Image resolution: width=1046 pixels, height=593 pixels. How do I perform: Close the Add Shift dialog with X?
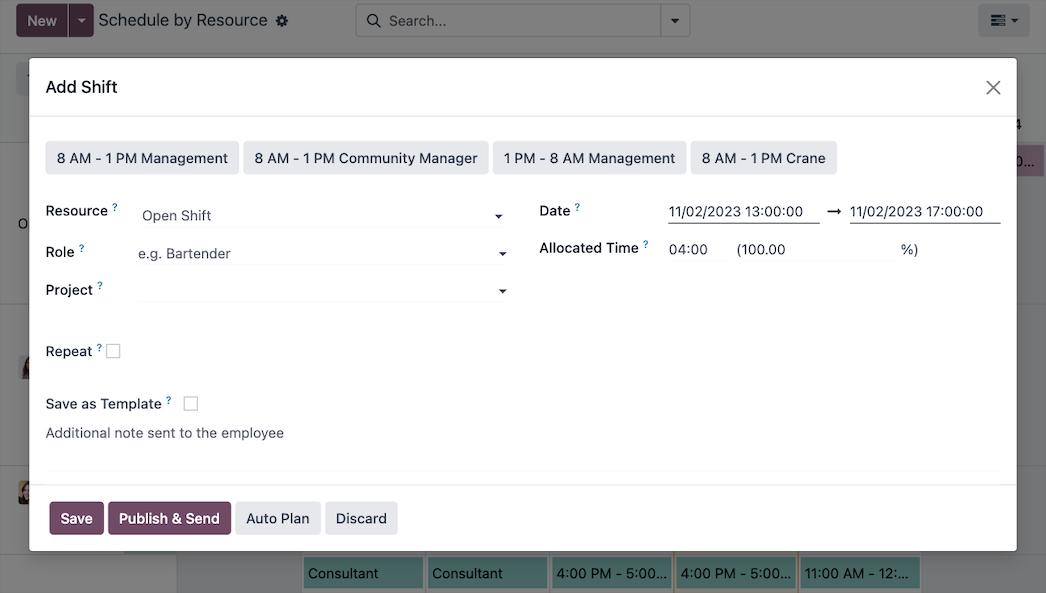pyautogui.click(x=992, y=88)
